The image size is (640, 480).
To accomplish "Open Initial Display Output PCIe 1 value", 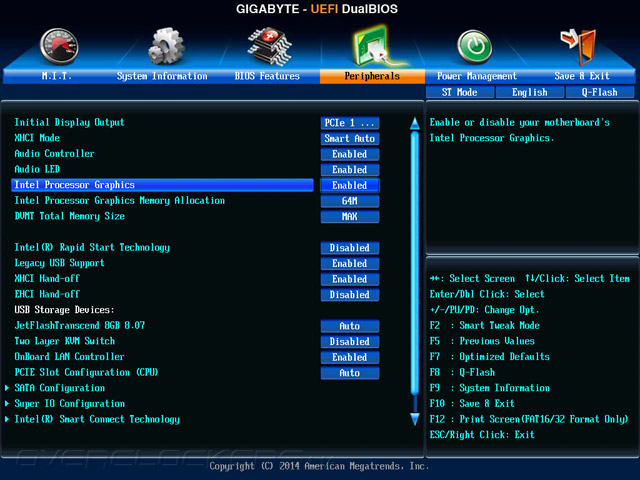I will coord(350,123).
